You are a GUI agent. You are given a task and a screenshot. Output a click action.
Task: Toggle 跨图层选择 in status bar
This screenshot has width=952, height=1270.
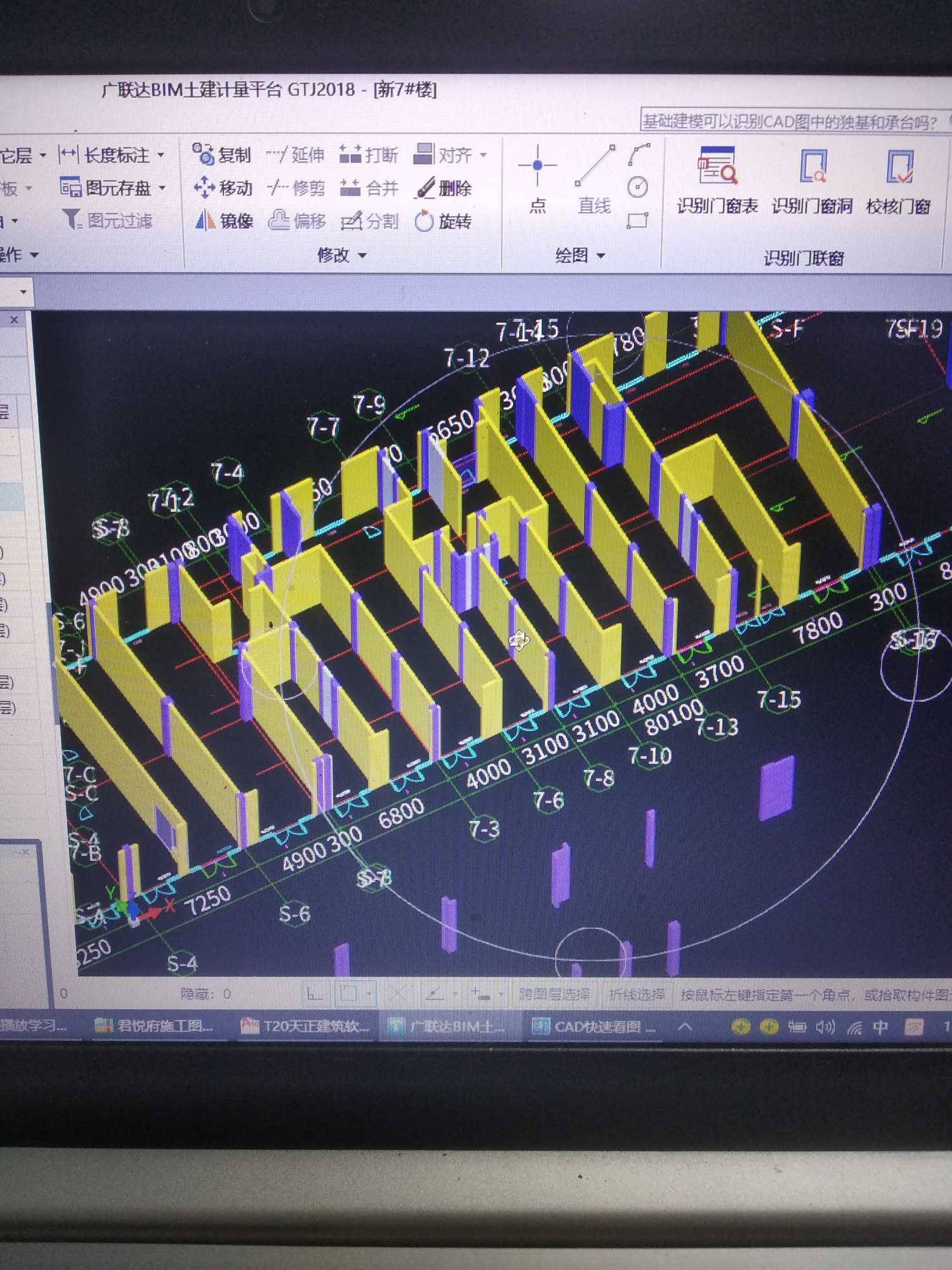coord(555,994)
